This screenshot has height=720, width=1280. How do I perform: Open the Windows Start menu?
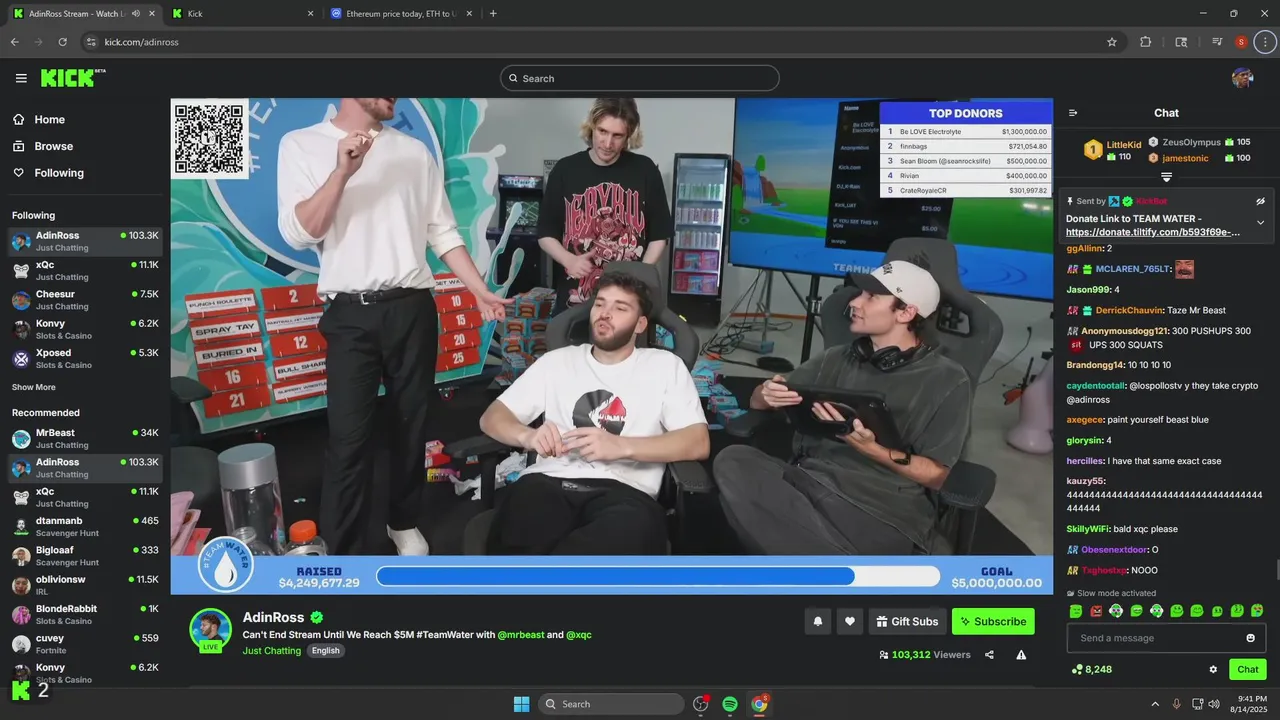(521, 704)
